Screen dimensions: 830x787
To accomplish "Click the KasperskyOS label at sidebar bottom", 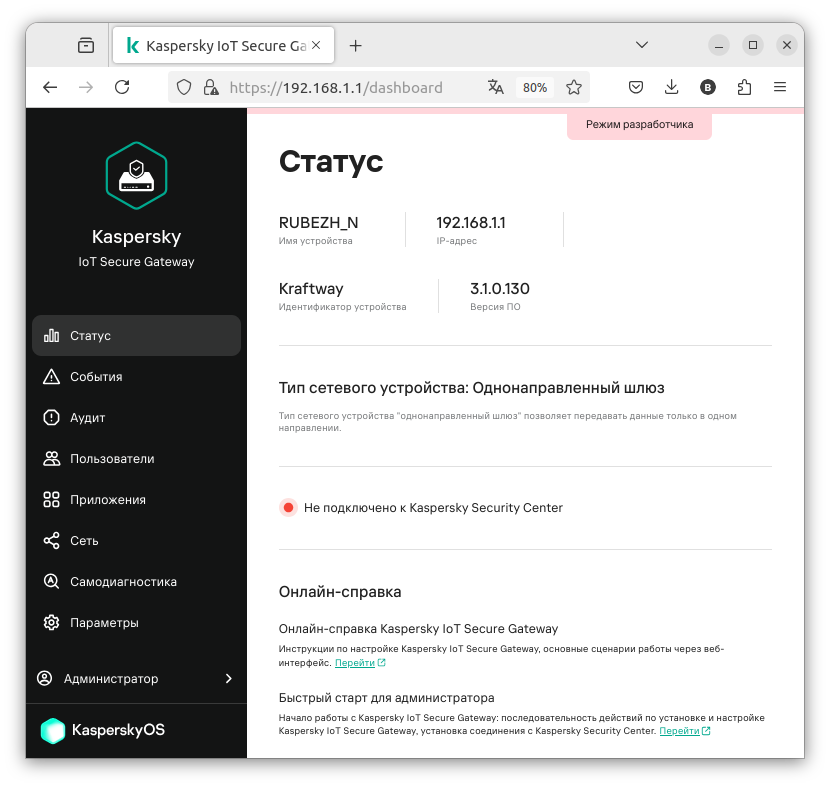I will (118, 730).
